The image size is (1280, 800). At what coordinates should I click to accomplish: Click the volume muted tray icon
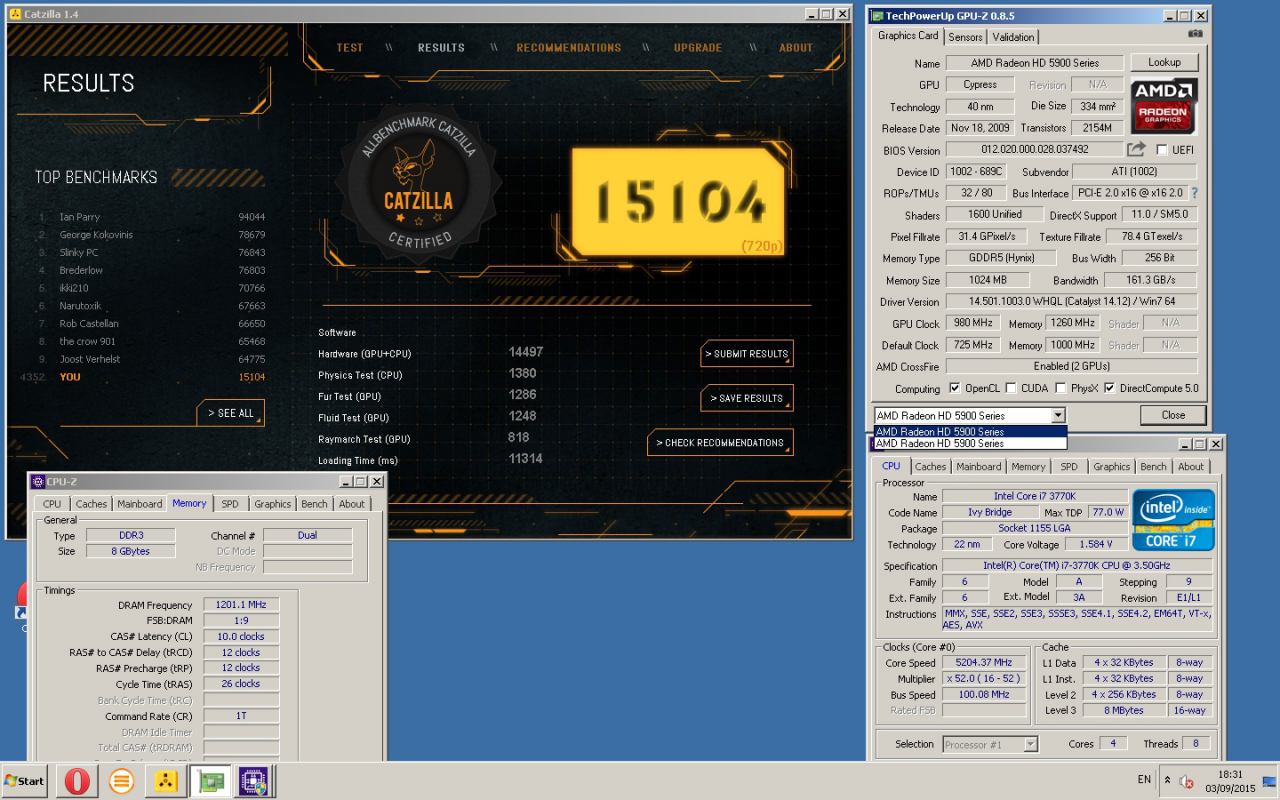[x=1186, y=781]
